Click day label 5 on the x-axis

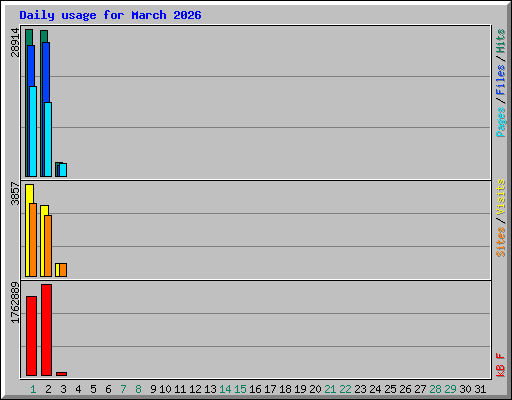pyautogui.click(x=93, y=389)
